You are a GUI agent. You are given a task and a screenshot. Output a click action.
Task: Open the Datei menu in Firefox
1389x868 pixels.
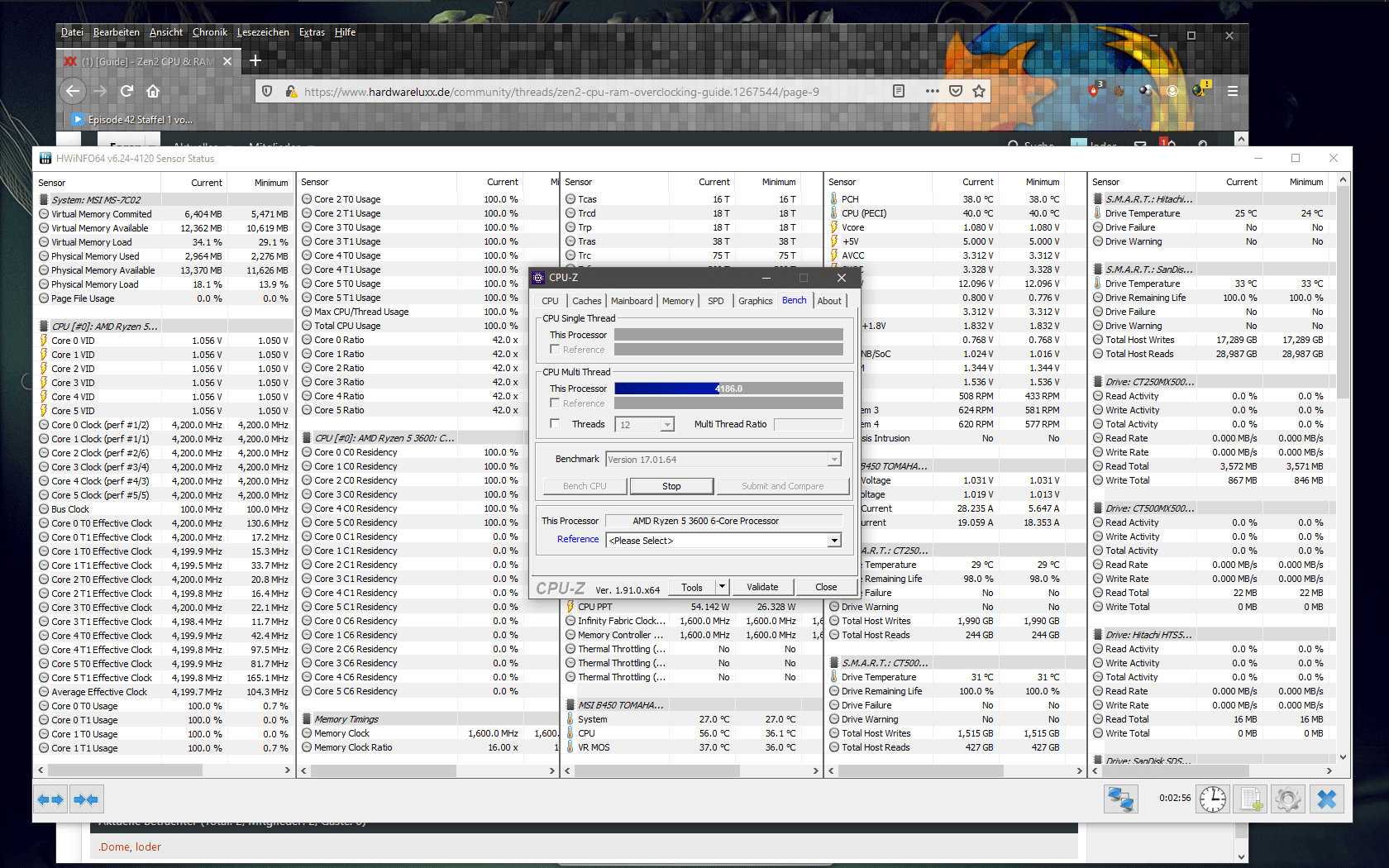pyautogui.click(x=72, y=32)
